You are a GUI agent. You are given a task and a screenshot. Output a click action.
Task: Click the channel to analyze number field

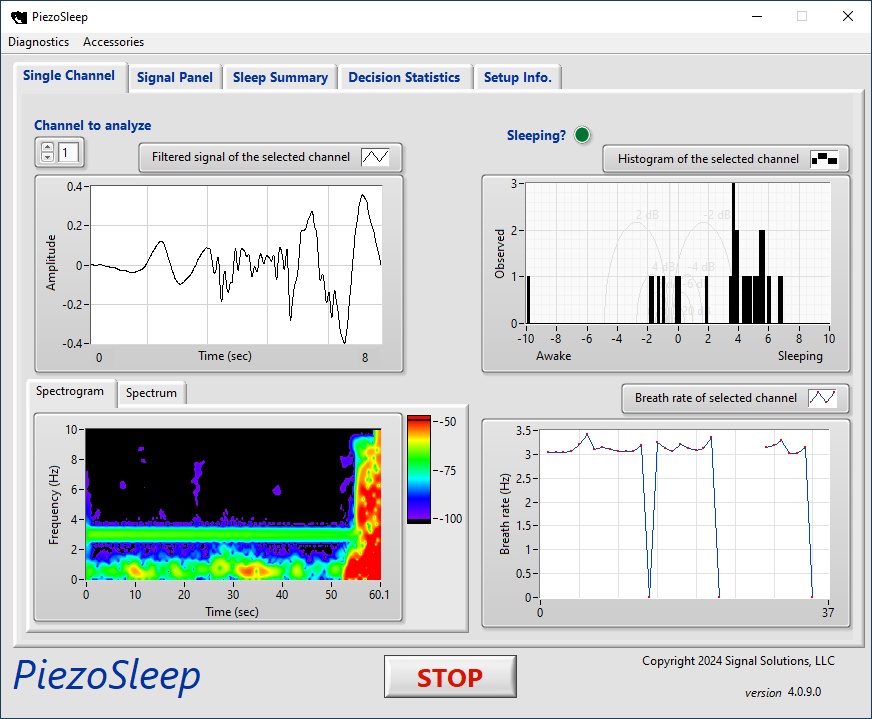(x=70, y=153)
